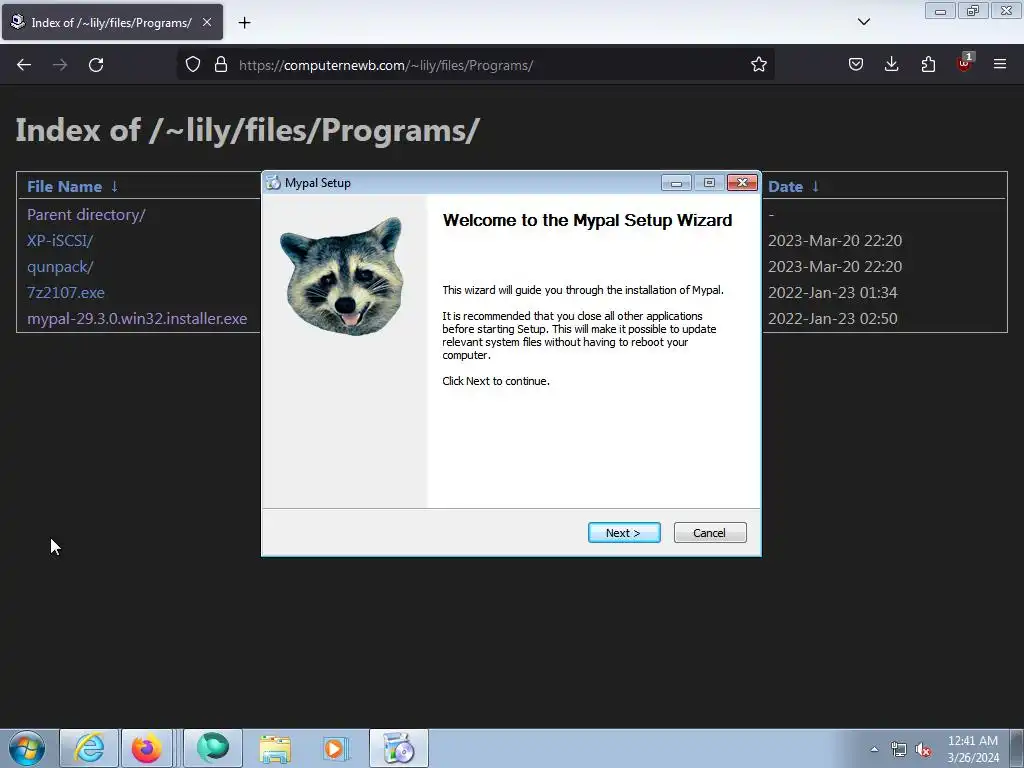Click the muted volume tray icon
The image size is (1024, 768).
[x=923, y=749]
